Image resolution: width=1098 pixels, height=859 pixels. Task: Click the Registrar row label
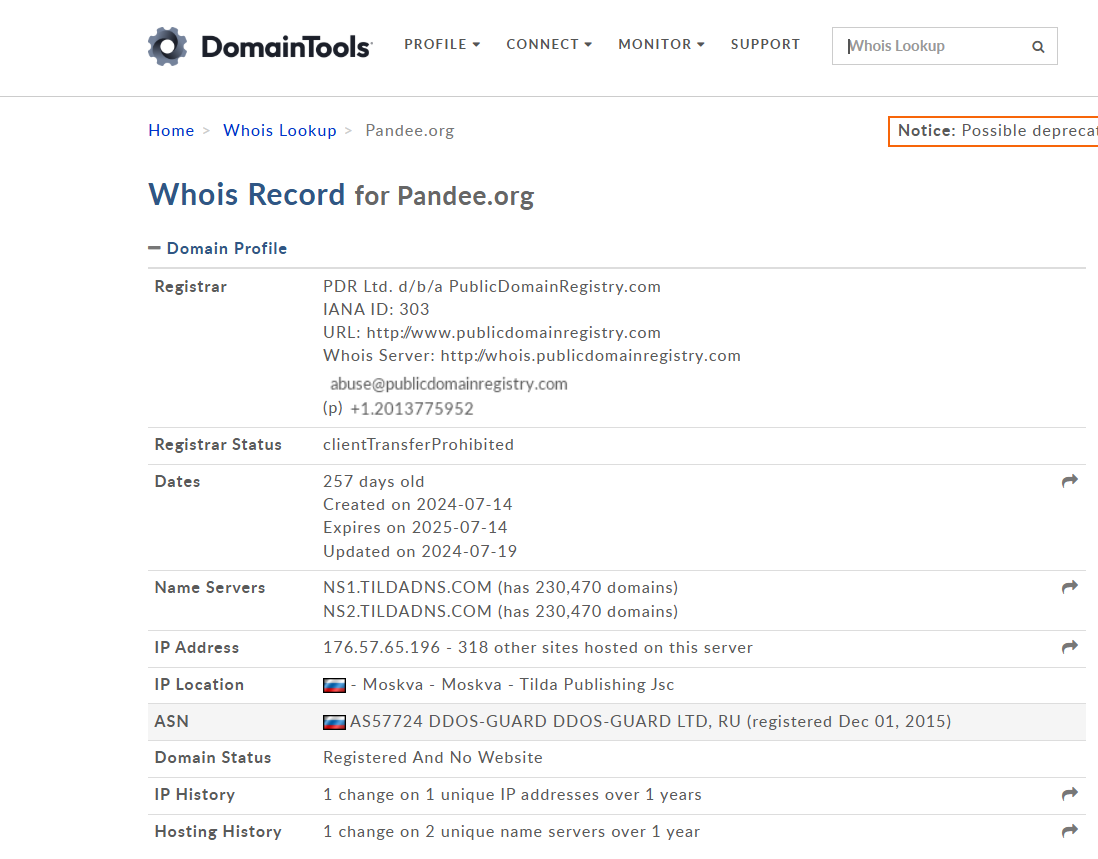[190, 287]
